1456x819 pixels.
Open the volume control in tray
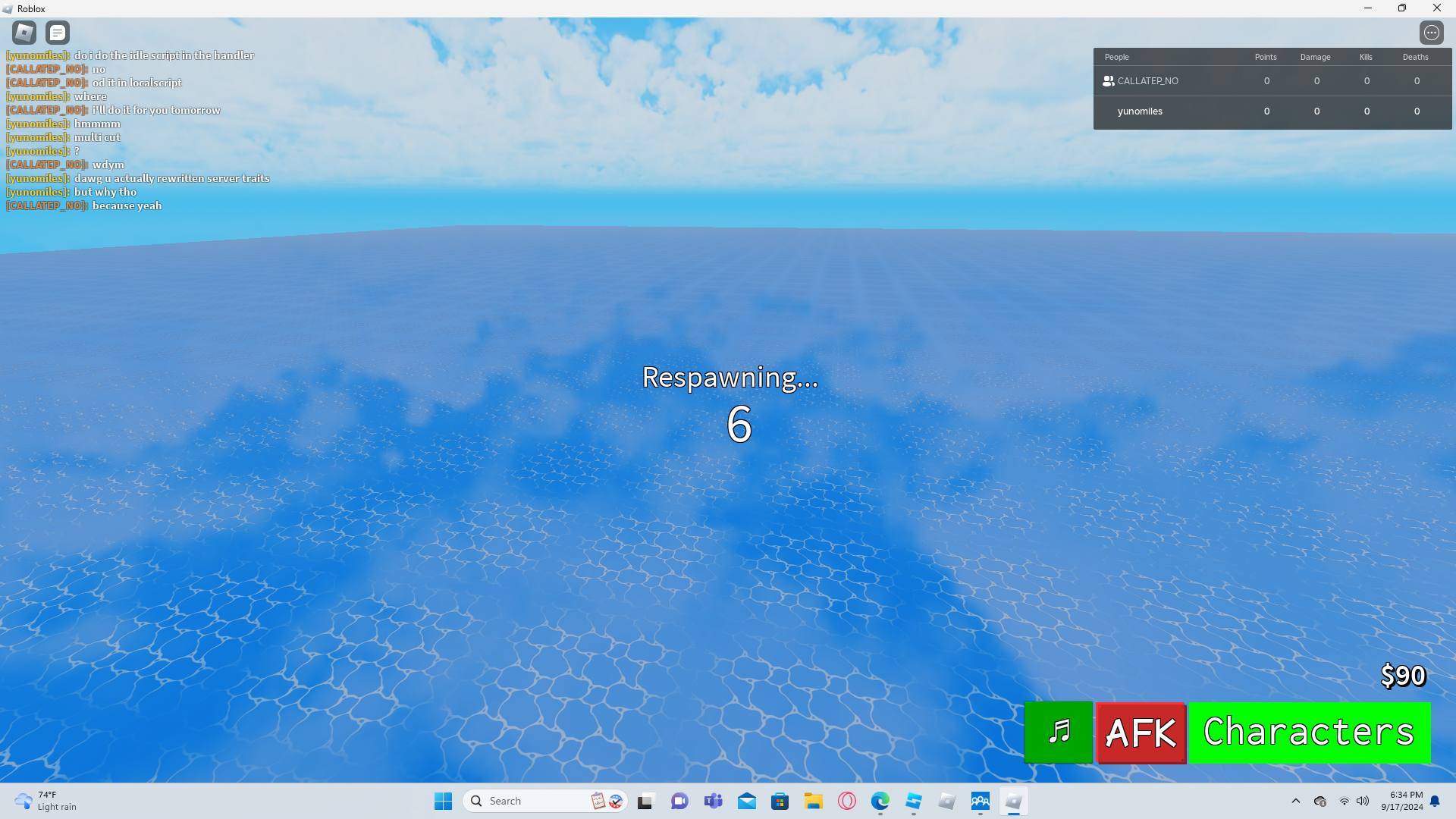point(1363,801)
